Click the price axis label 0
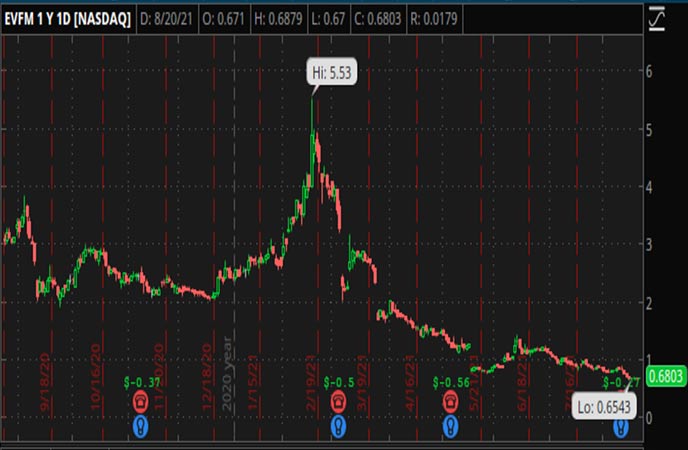This screenshot has width=688, height=450. tap(649, 417)
